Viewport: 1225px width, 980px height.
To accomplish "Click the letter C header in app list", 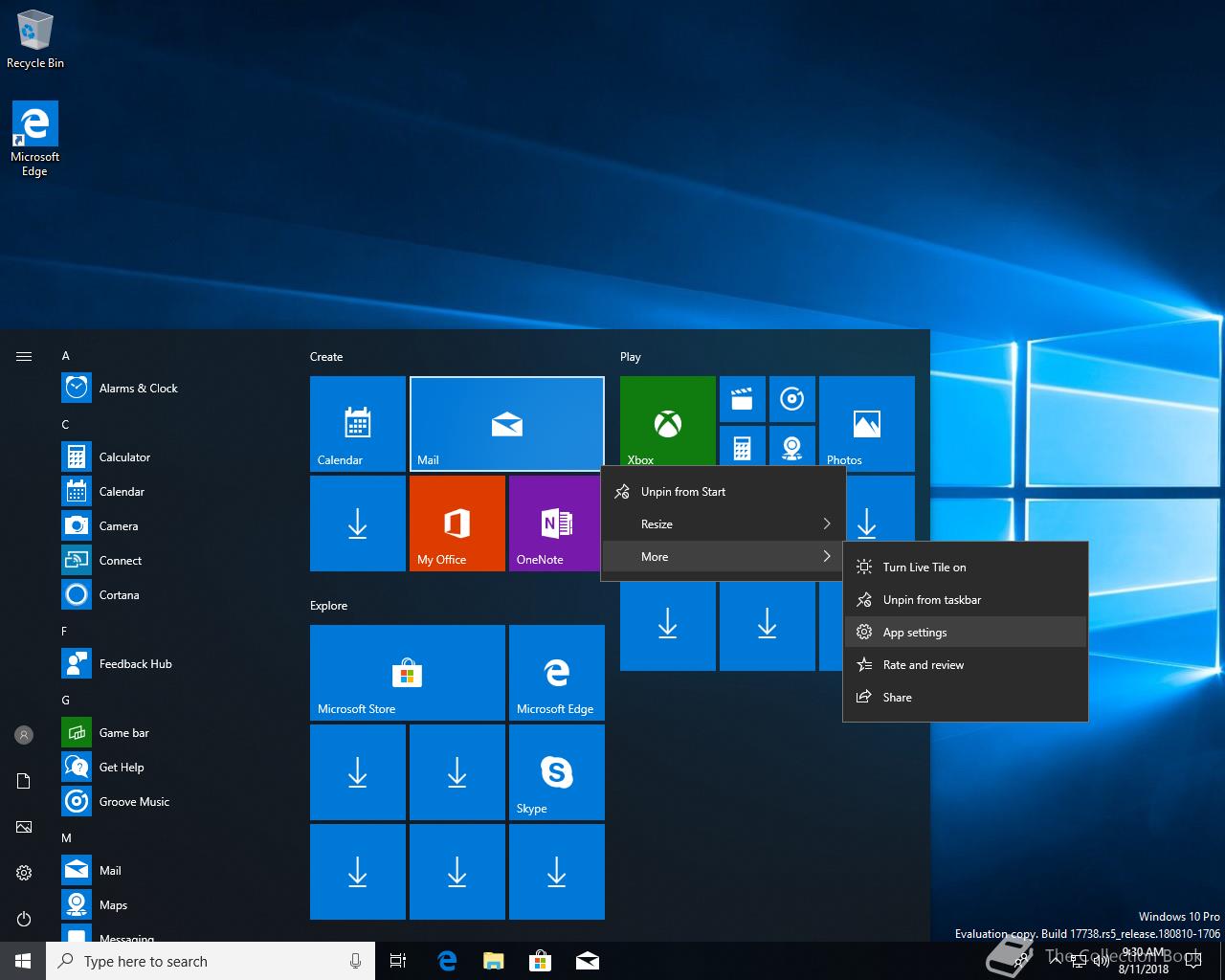I will (66, 424).
